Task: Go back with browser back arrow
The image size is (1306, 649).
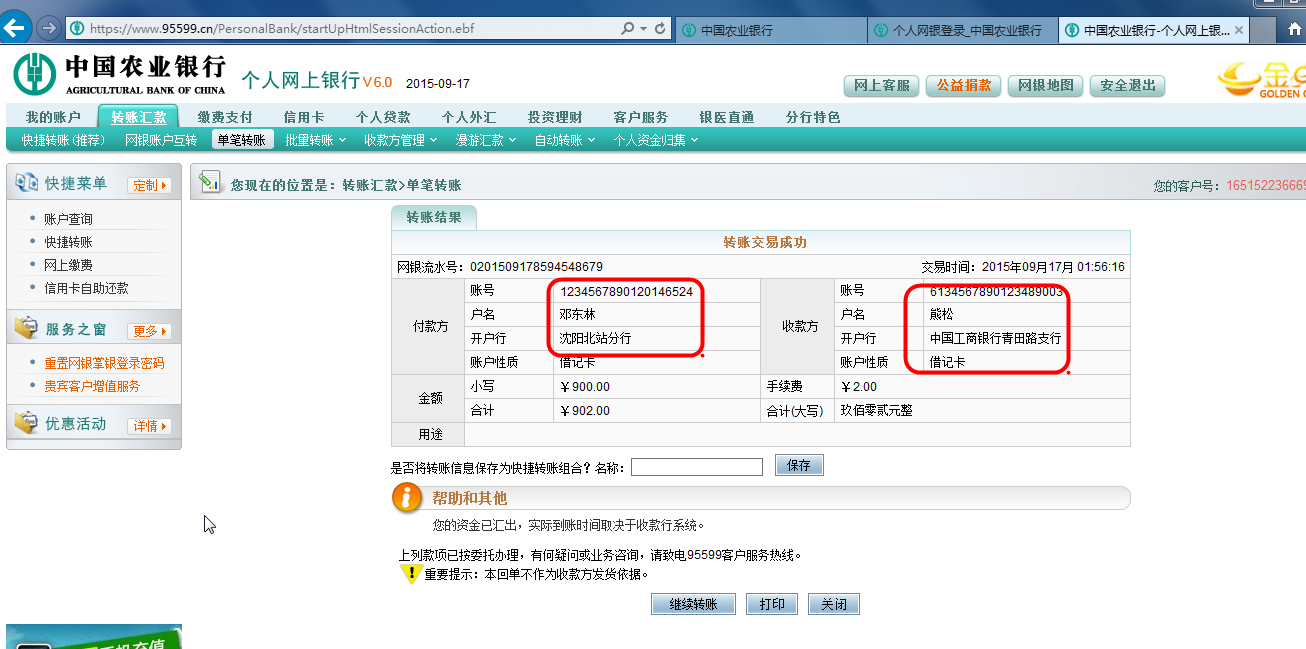Action: pos(15,28)
